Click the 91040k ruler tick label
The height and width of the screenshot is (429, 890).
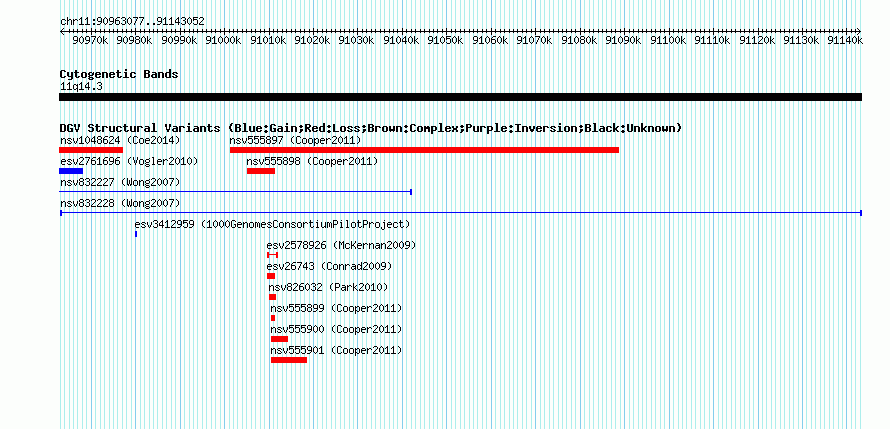coord(401,40)
